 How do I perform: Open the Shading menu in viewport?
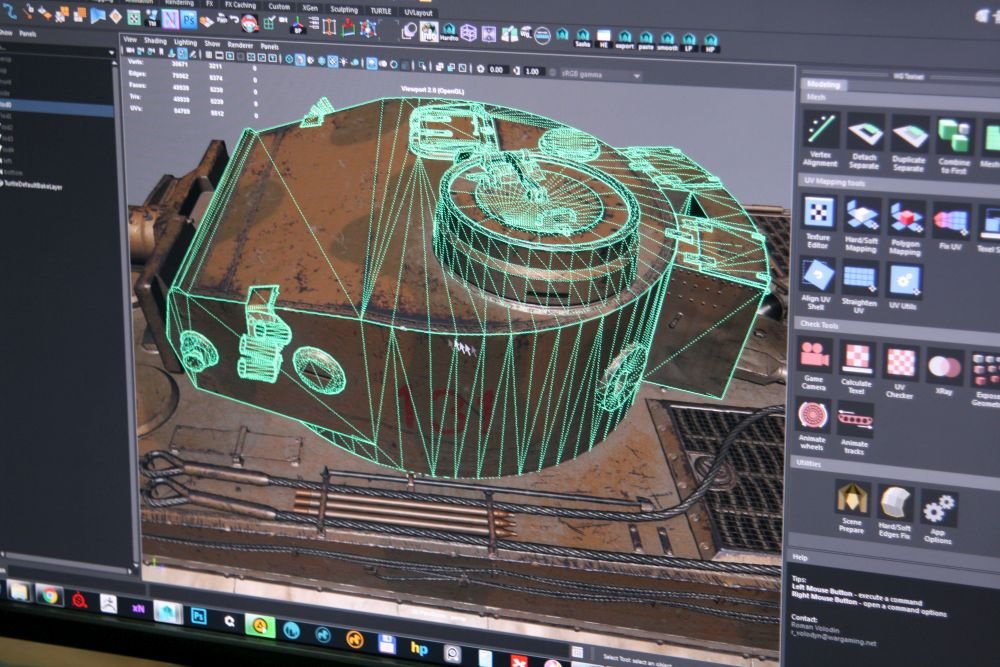coord(155,41)
